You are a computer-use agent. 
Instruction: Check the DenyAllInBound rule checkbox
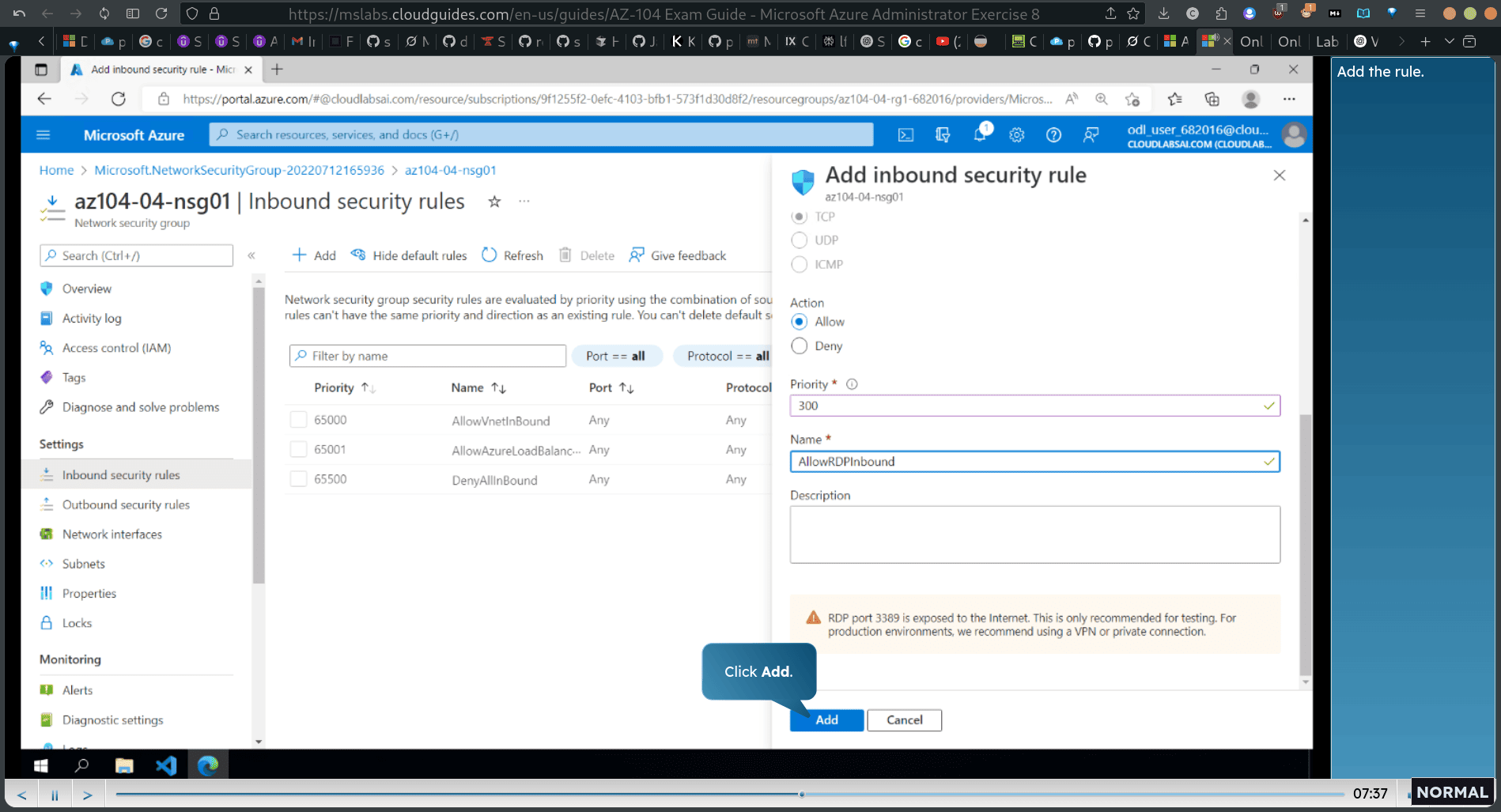point(298,479)
